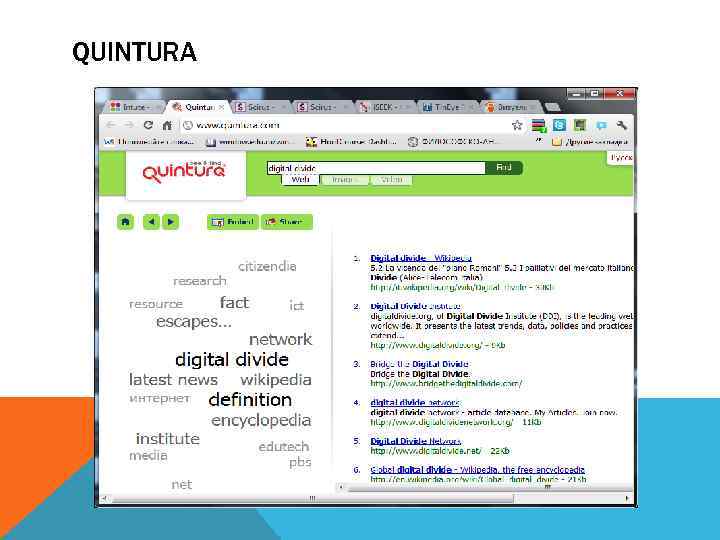Click the digital divide search field

pyautogui.click(x=376, y=168)
